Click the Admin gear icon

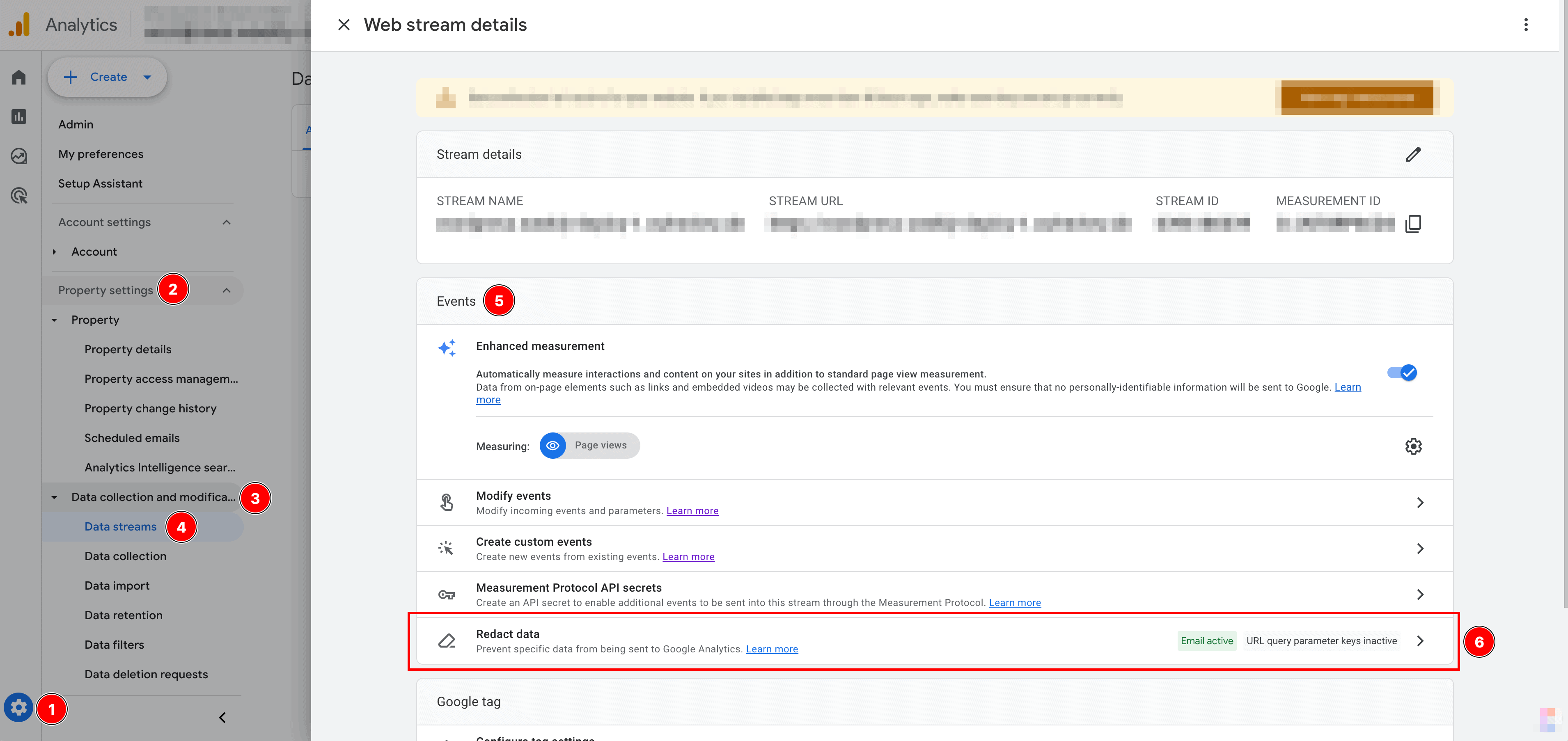(x=18, y=707)
